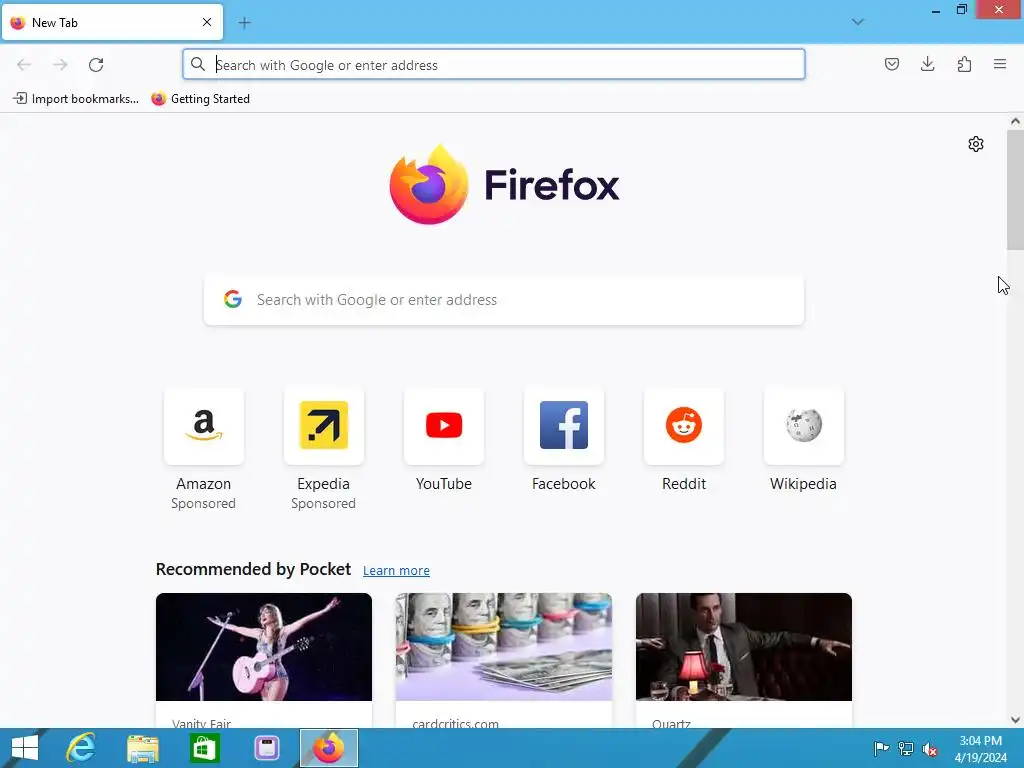
Task: Open the Save to Pocket icon
Action: click(x=891, y=64)
